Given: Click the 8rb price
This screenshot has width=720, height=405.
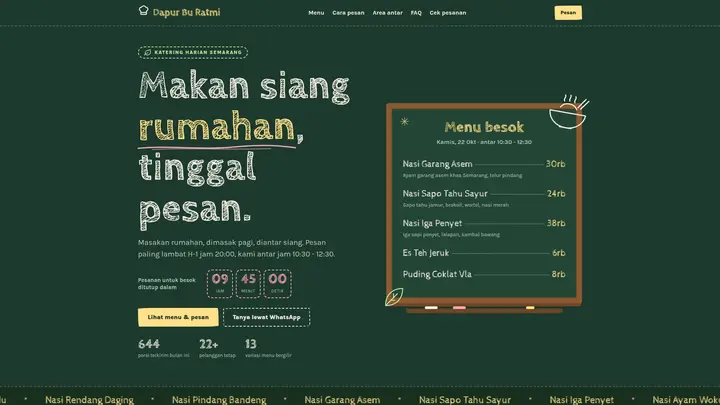Looking at the screenshot, I should pyautogui.click(x=558, y=274).
